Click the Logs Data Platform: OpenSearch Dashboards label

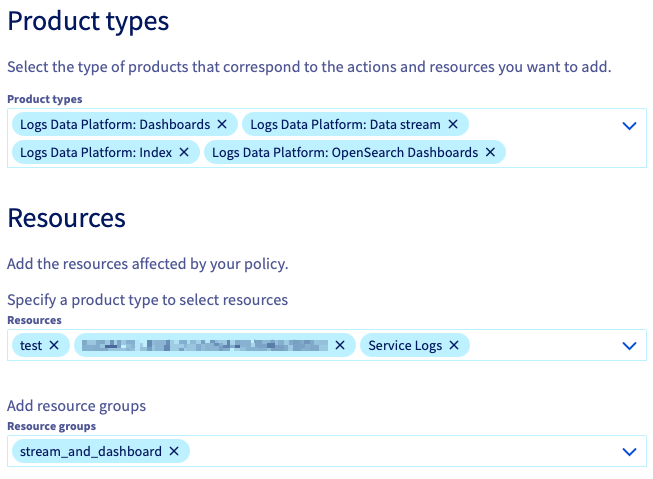(x=345, y=152)
